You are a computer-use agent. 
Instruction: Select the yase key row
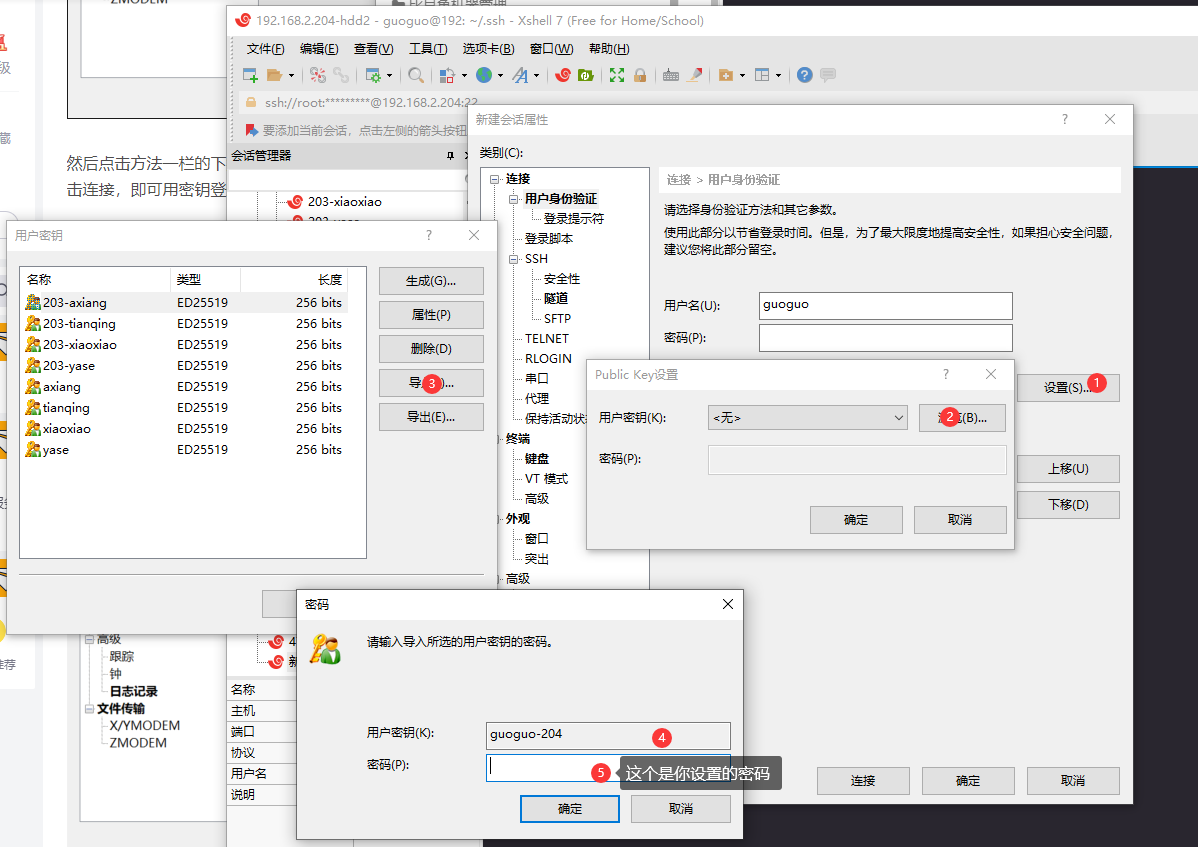[184, 450]
